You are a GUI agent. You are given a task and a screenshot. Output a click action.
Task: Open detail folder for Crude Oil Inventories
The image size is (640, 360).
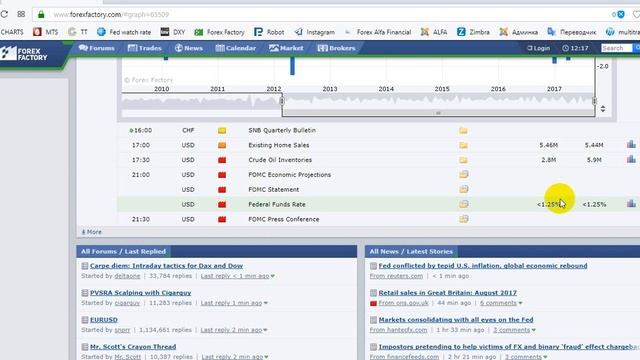pos(463,160)
